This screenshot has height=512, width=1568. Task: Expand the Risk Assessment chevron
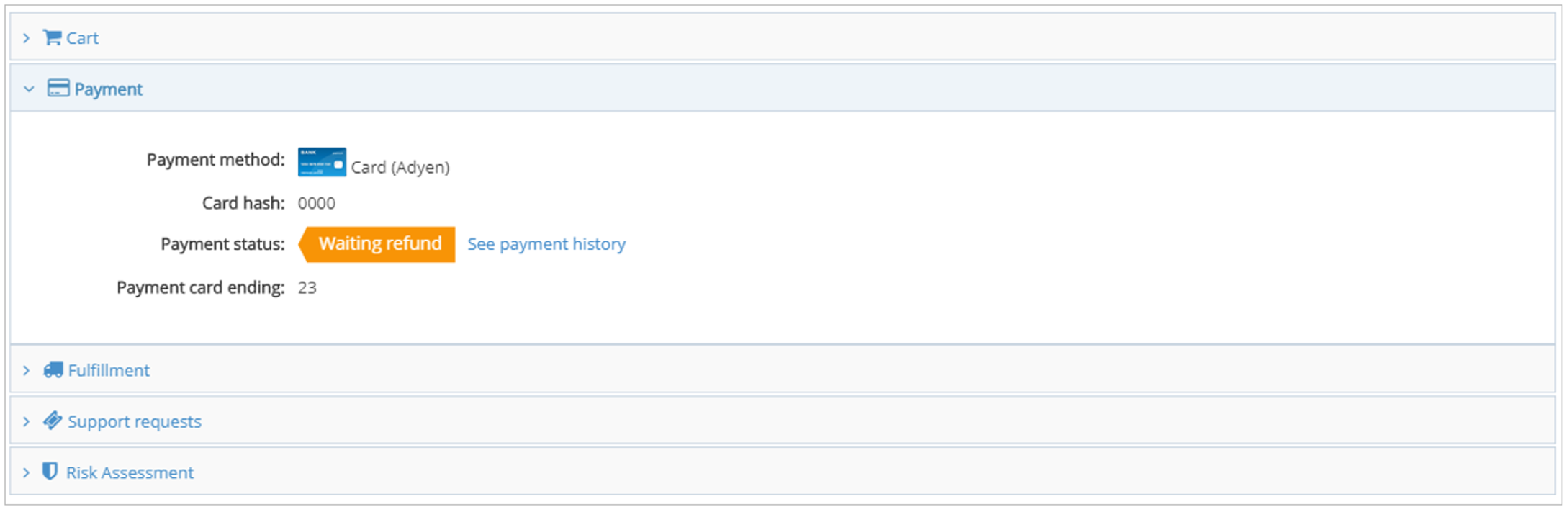(x=27, y=473)
